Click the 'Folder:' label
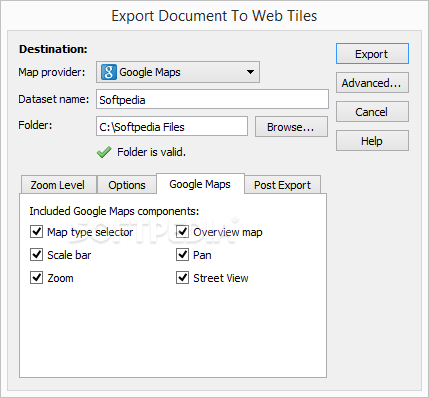This screenshot has width=429, height=398. click(35, 125)
